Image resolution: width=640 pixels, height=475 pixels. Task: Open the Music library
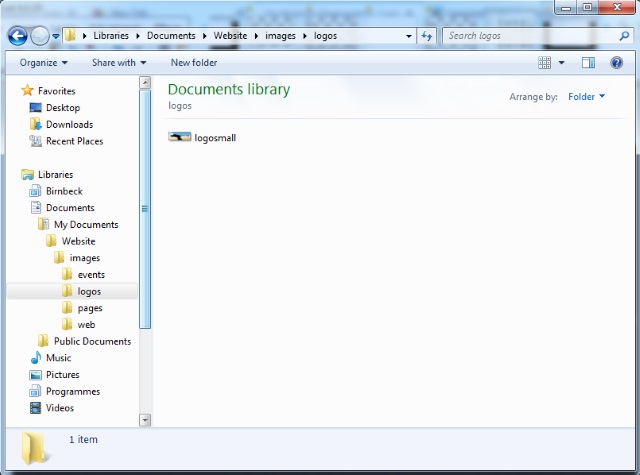coord(58,358)
